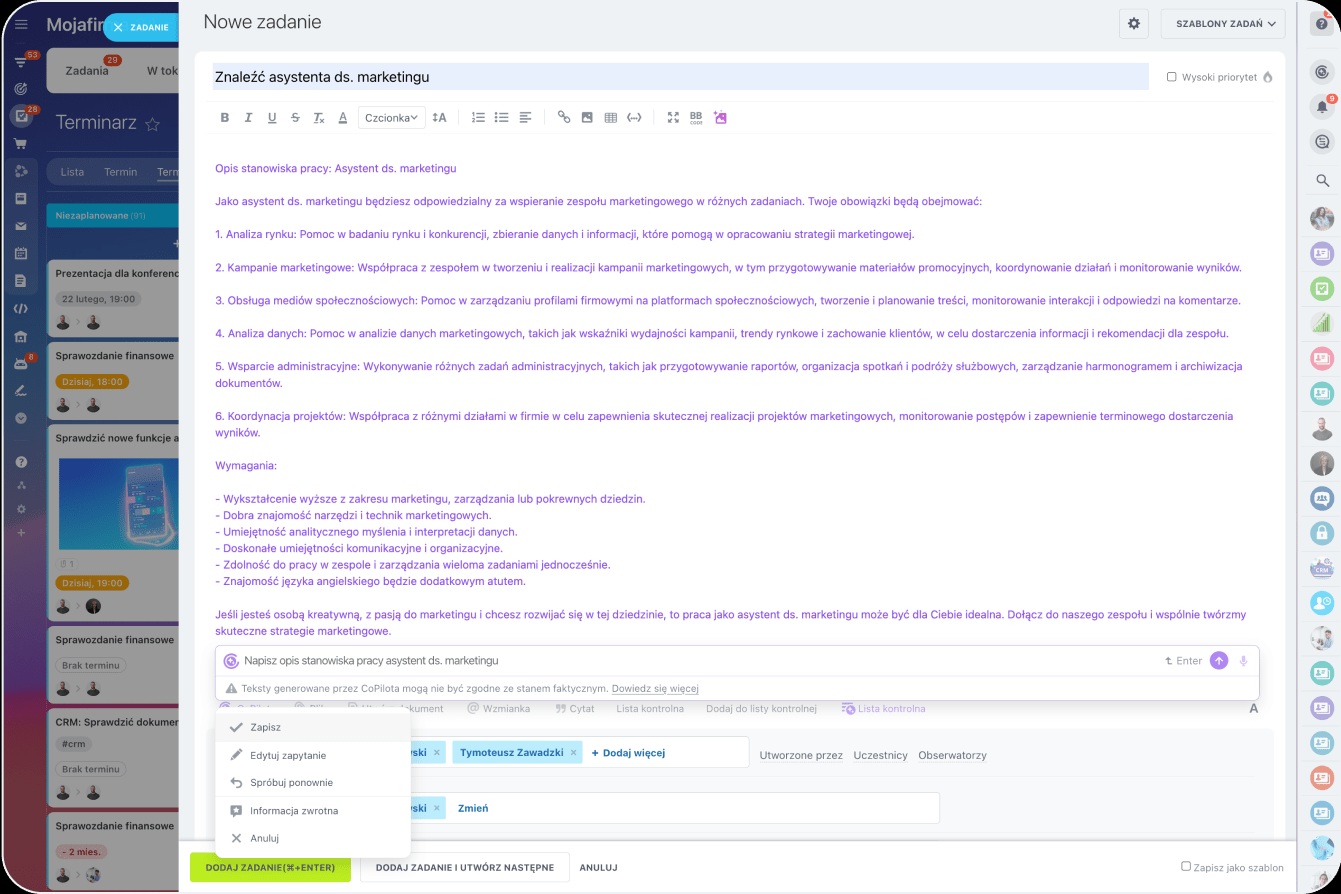Apply bold formatting in editor toolbar
Image resolution: width=1341 pixels, height=894 pixels.
225,118
